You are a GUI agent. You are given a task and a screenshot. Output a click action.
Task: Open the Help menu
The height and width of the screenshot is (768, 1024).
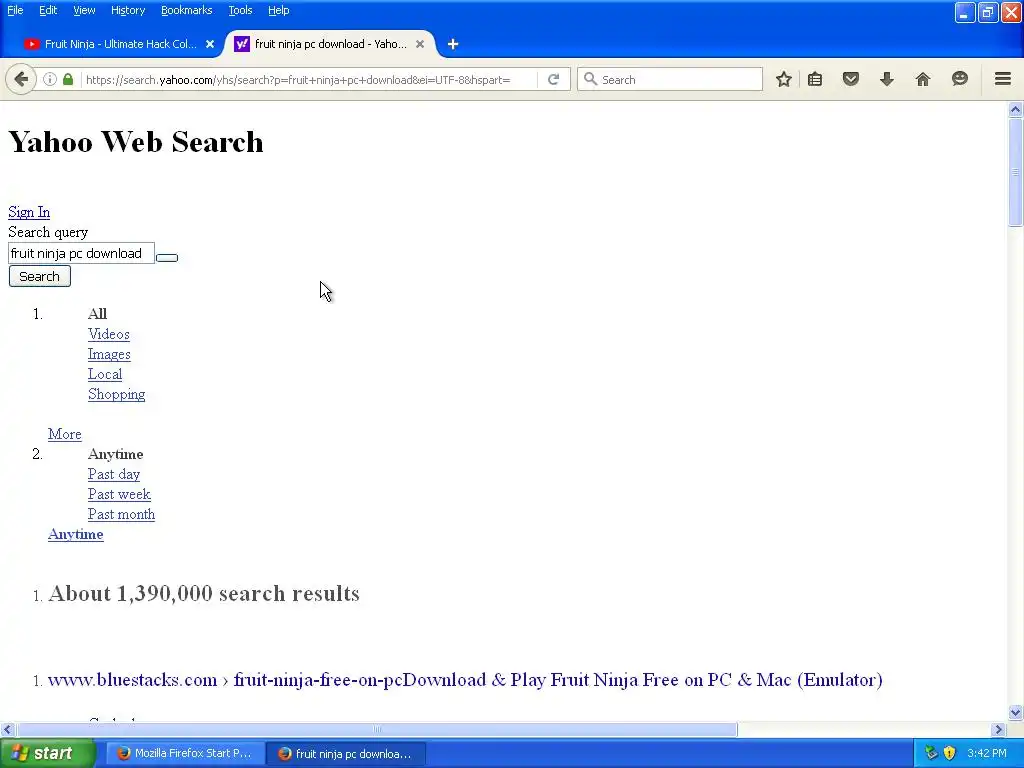click(x=278, y=10)
